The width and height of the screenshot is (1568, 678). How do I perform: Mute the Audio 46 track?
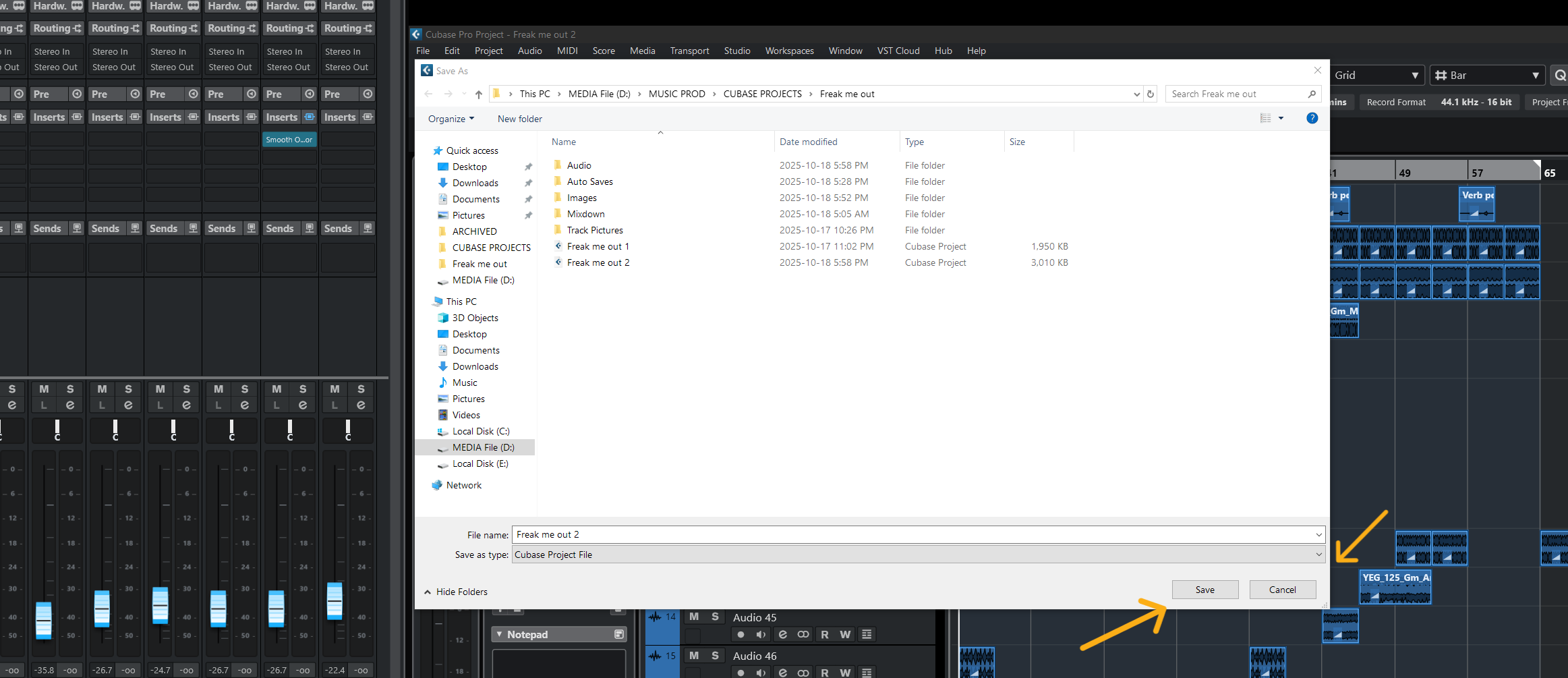point(694,655)
